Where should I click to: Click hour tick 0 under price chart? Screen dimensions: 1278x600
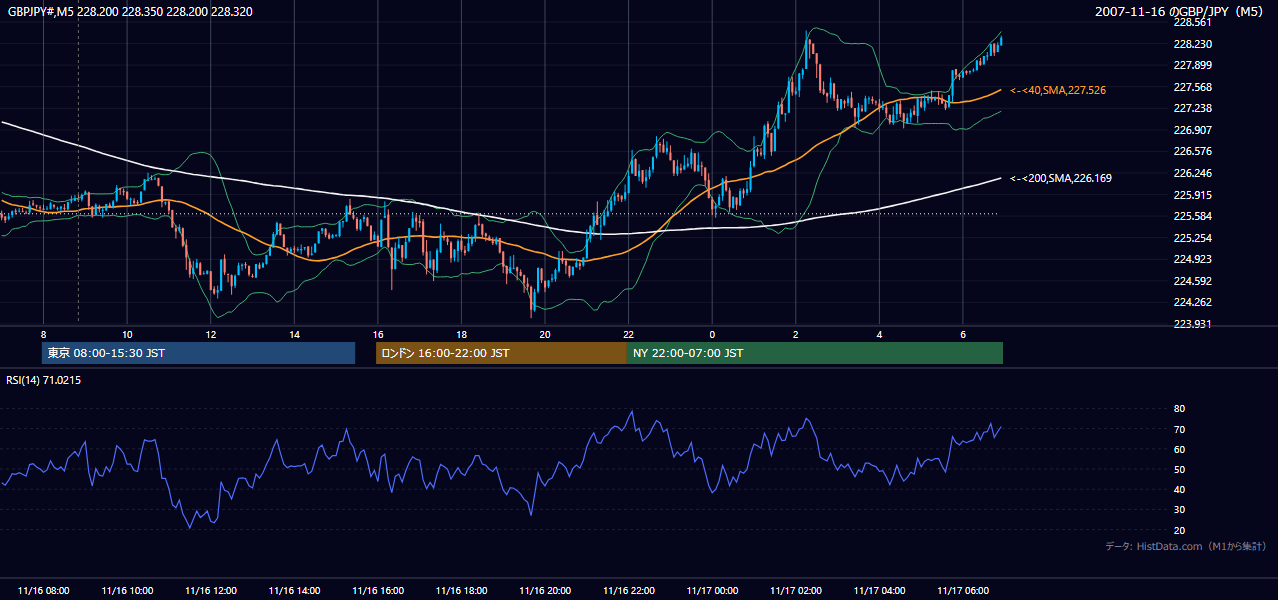712,334
